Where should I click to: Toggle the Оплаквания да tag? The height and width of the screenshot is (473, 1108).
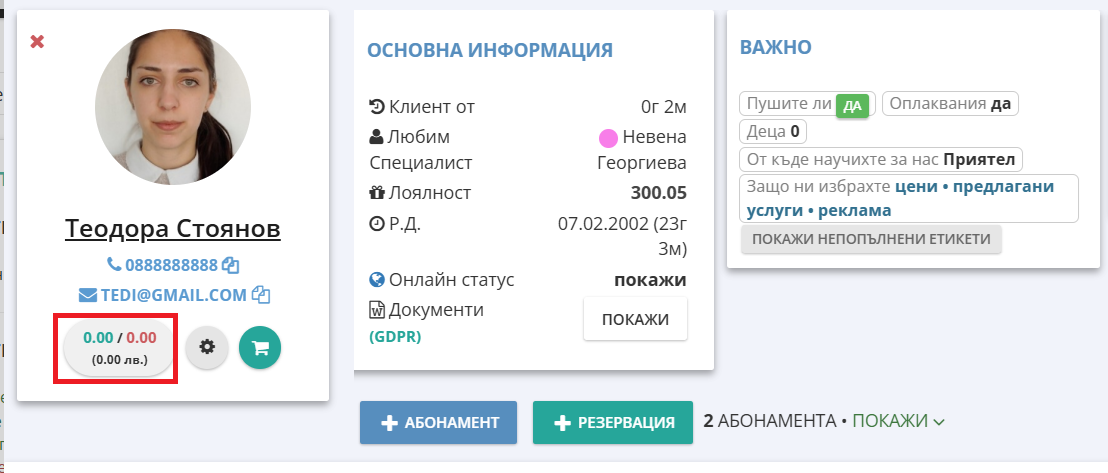point(950,104)
